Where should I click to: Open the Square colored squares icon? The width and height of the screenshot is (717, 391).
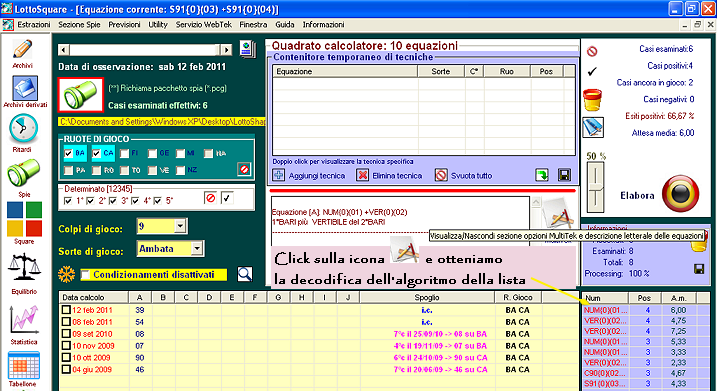coord(24,219)
